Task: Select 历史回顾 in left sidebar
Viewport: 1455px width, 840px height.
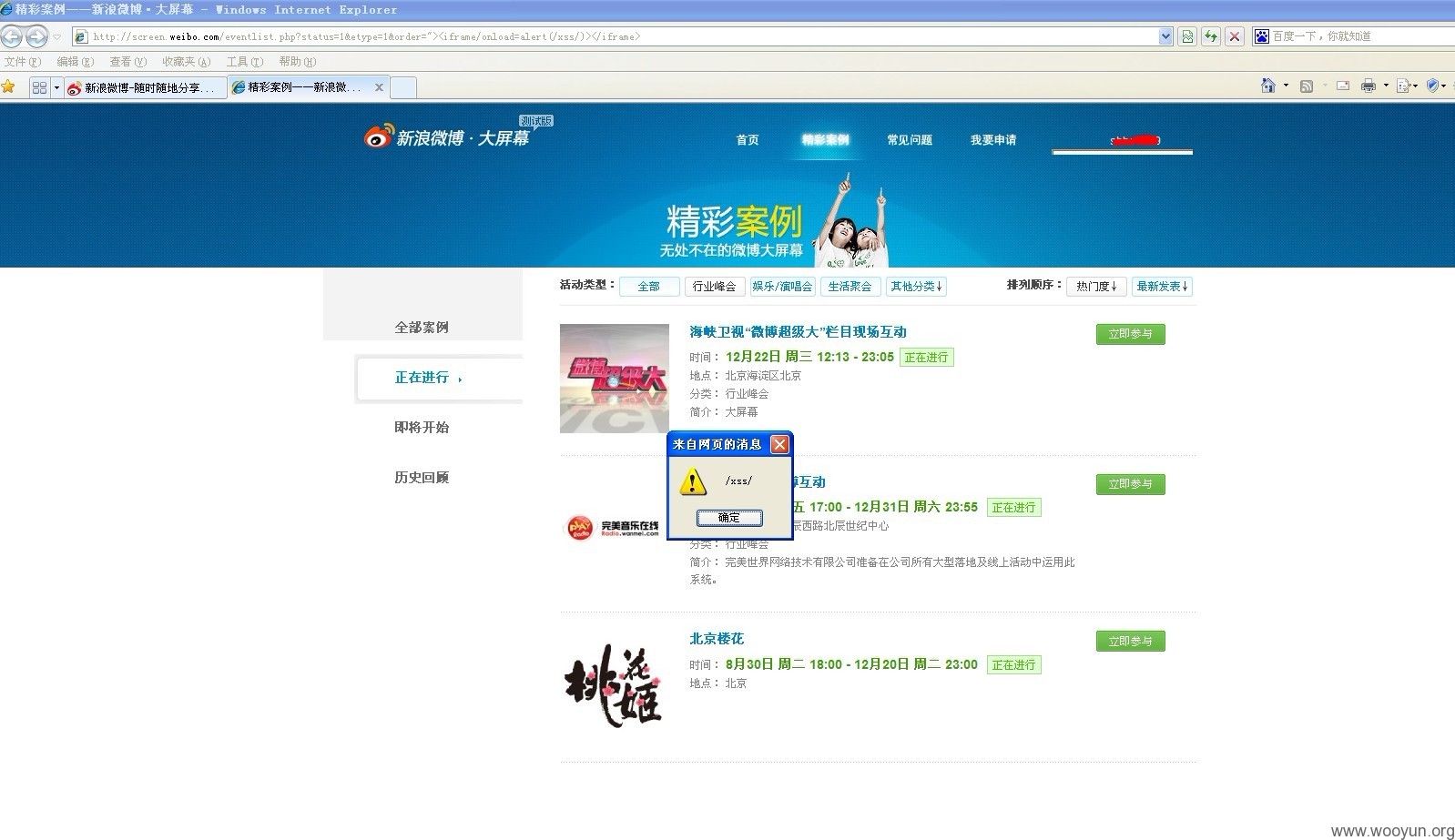Action: click(x=422, y=477)
